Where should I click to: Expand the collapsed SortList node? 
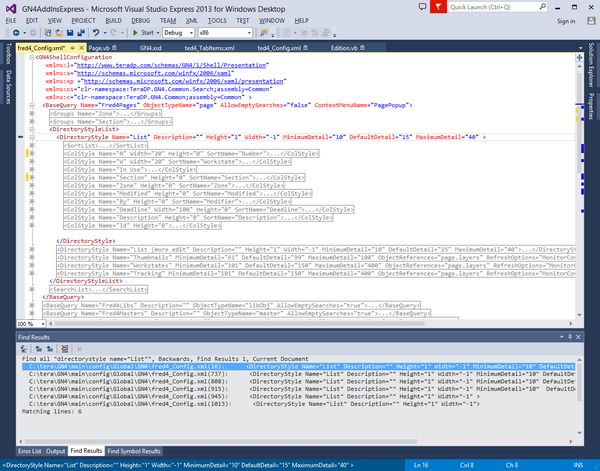(32, 145)
